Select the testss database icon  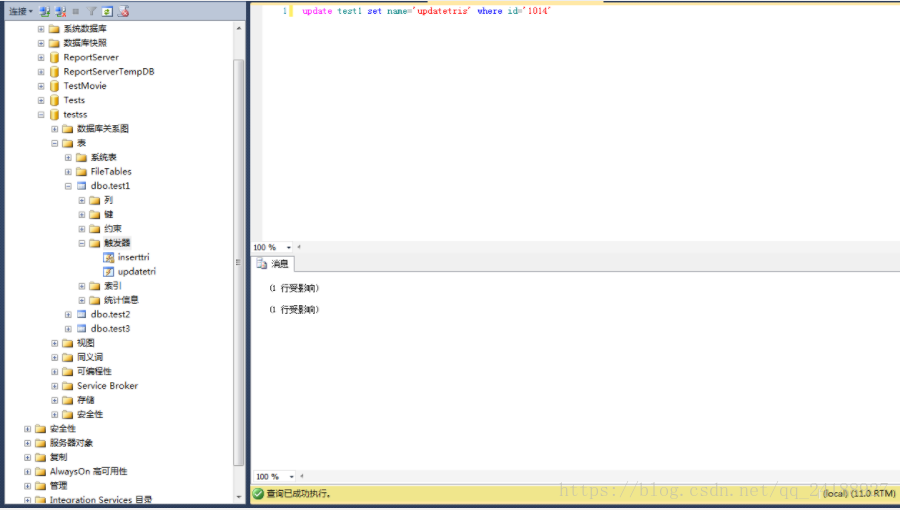[x=55, y=115]
